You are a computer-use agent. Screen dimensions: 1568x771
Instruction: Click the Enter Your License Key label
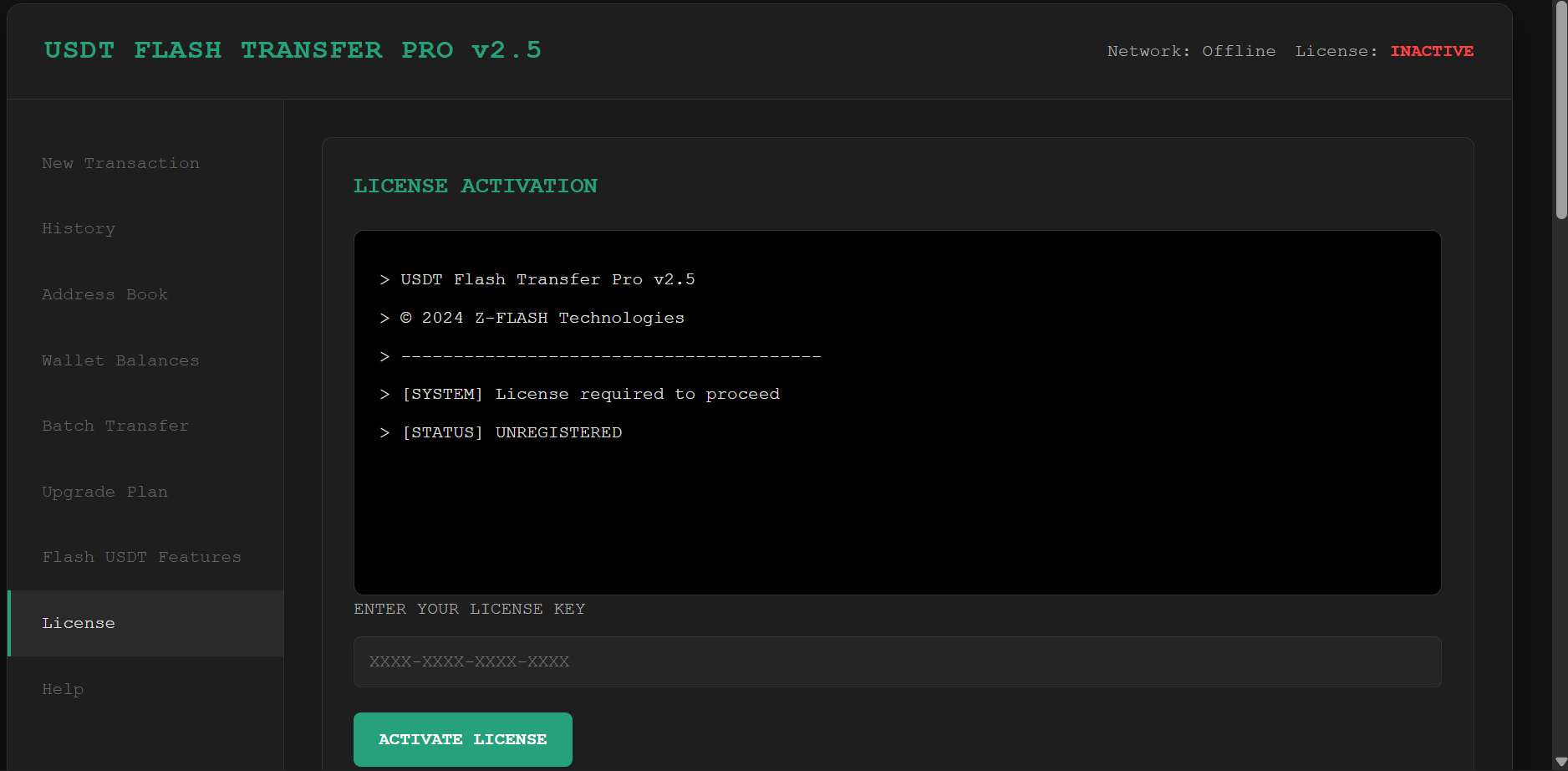click(x=469, y=609)
